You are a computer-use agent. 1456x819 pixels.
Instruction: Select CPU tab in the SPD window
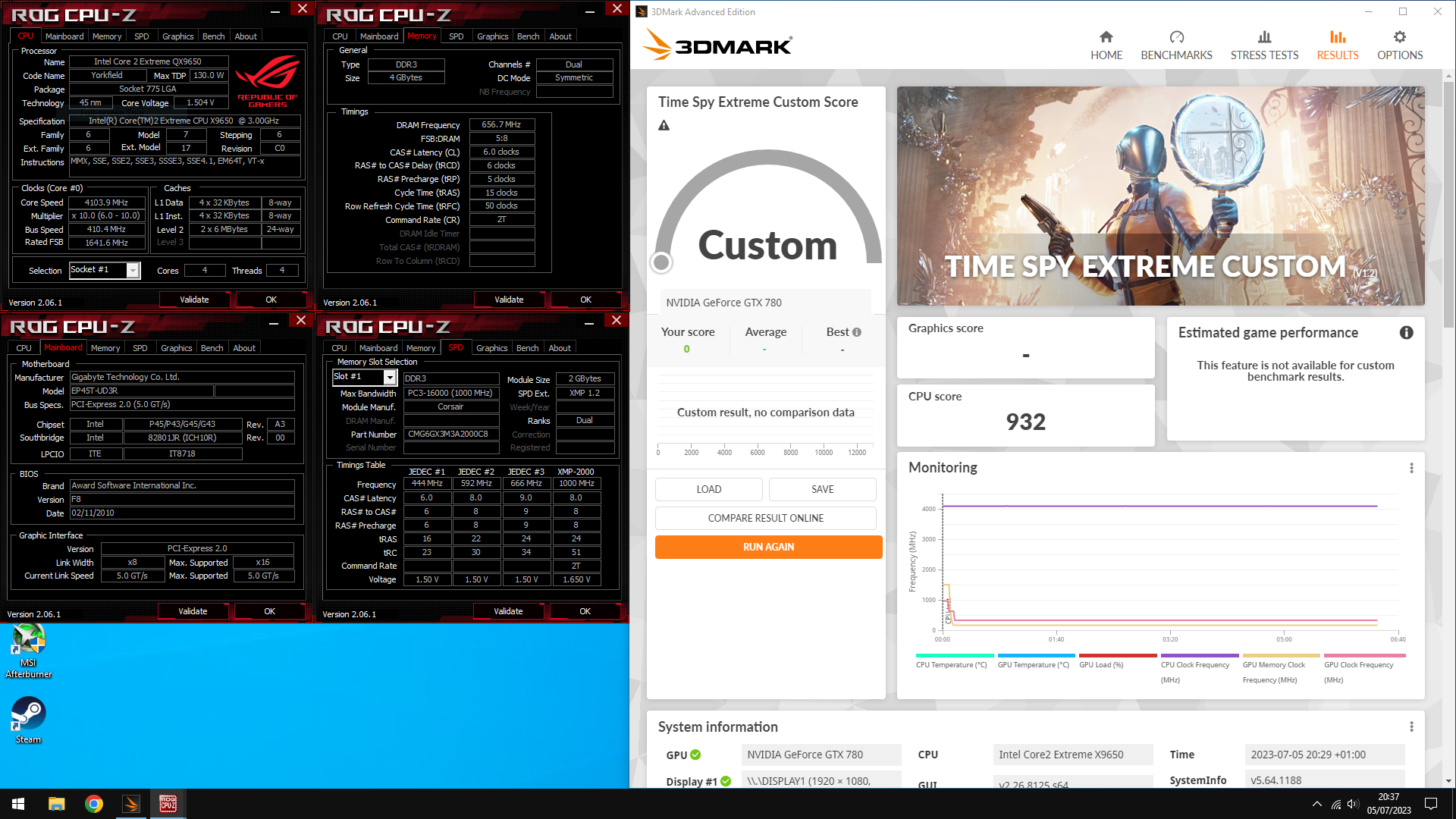click(339, 348)
